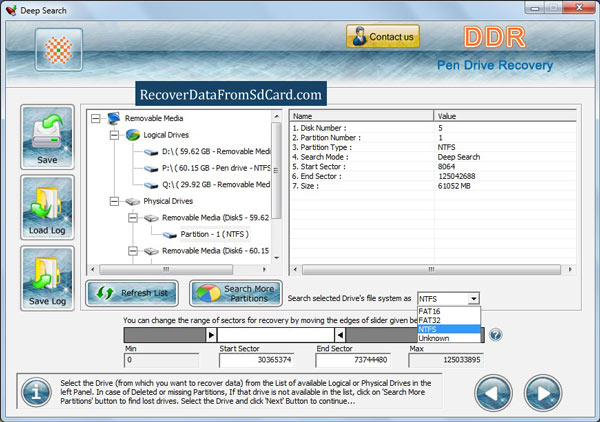Image resolution: width=600 pixels, height=422 pixels.
Task: Click the blue help question mark icon
Action: click(496, 335)
